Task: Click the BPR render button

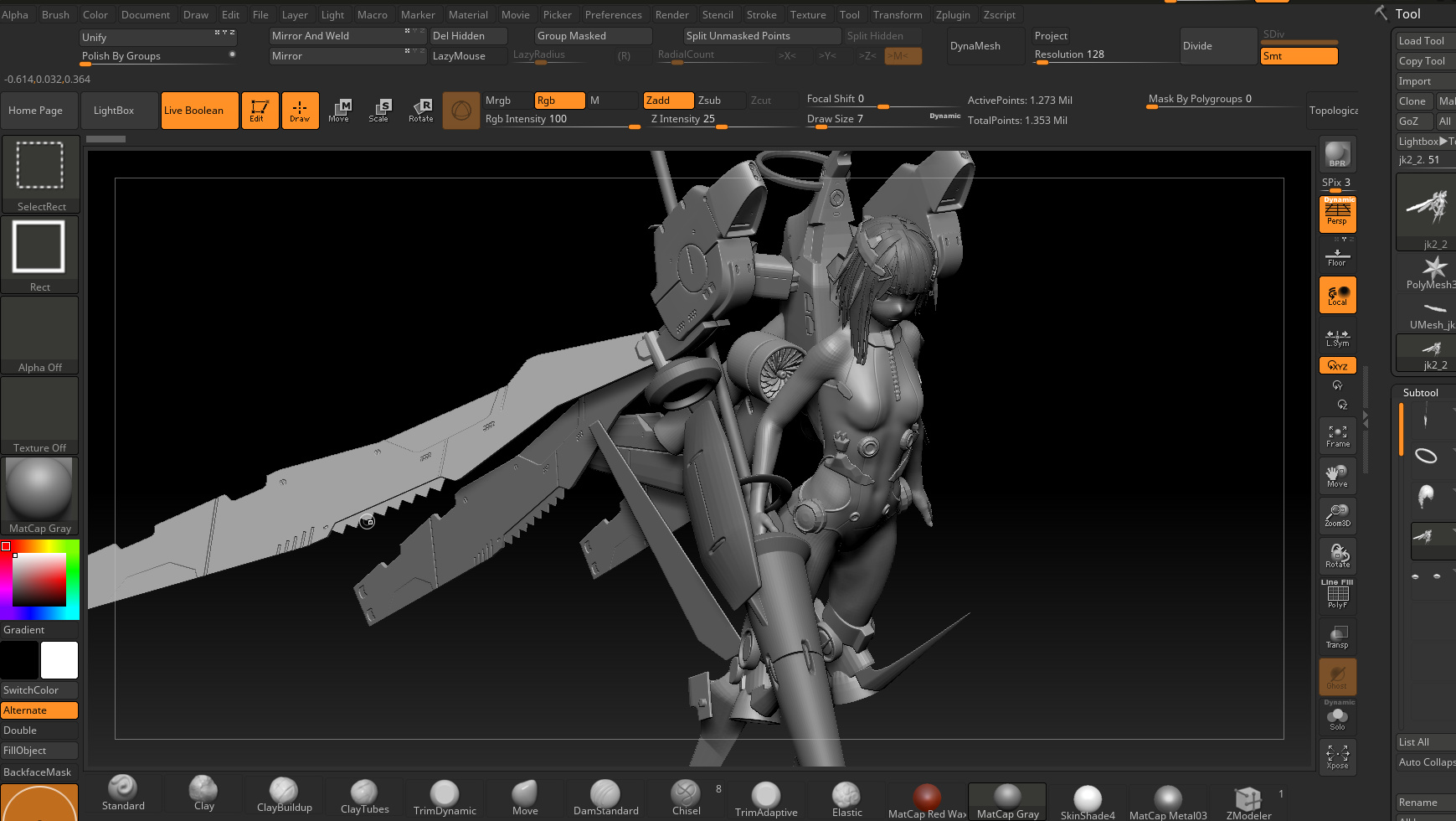Action: 1337,154
